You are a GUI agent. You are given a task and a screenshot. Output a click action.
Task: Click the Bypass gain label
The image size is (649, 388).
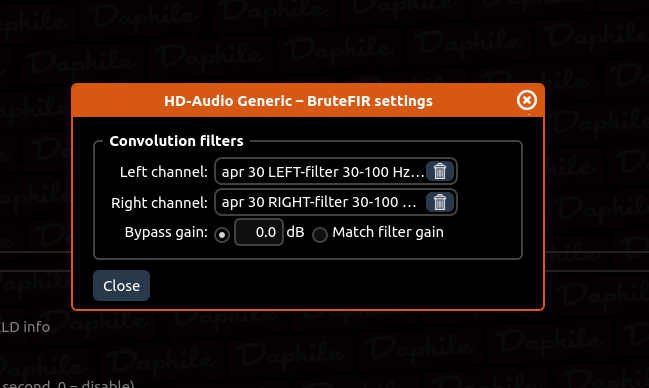point(166,232)
